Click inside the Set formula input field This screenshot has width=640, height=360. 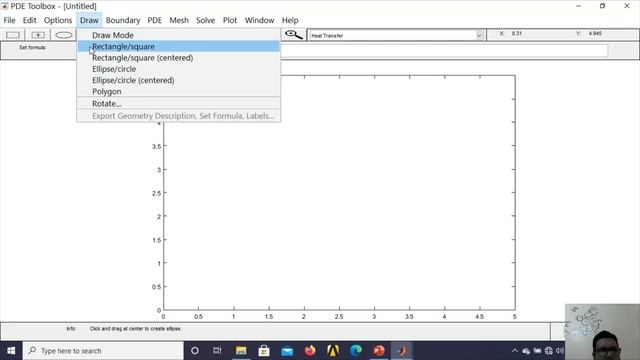coord(444,51)
